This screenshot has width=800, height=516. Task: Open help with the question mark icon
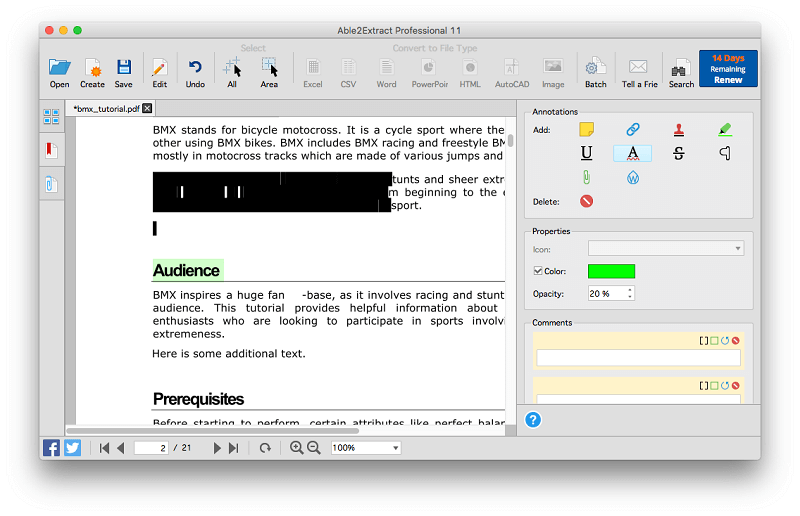click(533, 420)
